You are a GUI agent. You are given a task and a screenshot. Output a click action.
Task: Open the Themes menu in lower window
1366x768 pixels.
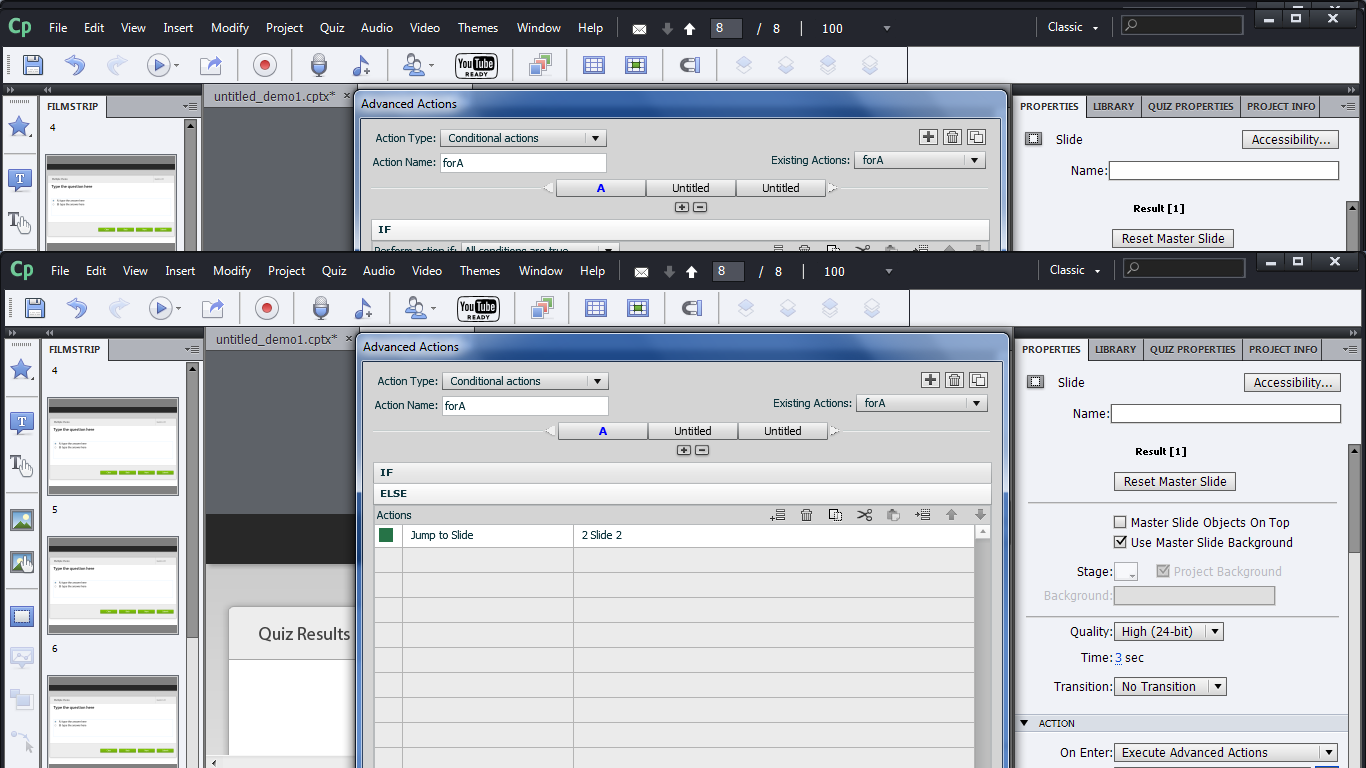point(480,271)
